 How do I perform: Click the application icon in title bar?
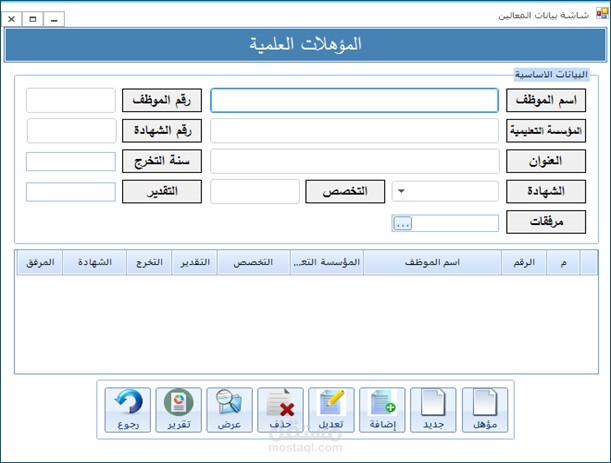coord(602,14)
